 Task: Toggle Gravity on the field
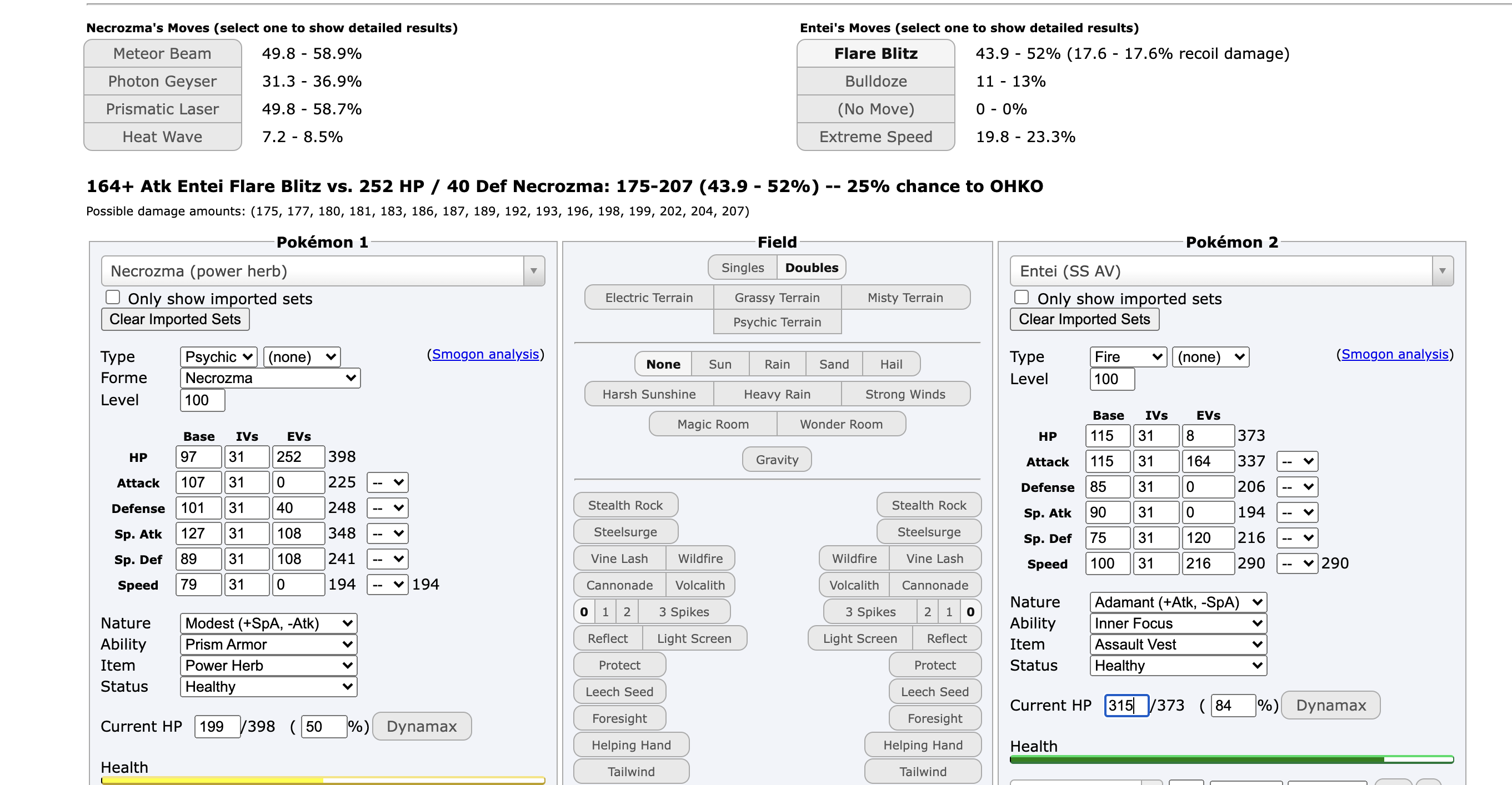(777, 460)
